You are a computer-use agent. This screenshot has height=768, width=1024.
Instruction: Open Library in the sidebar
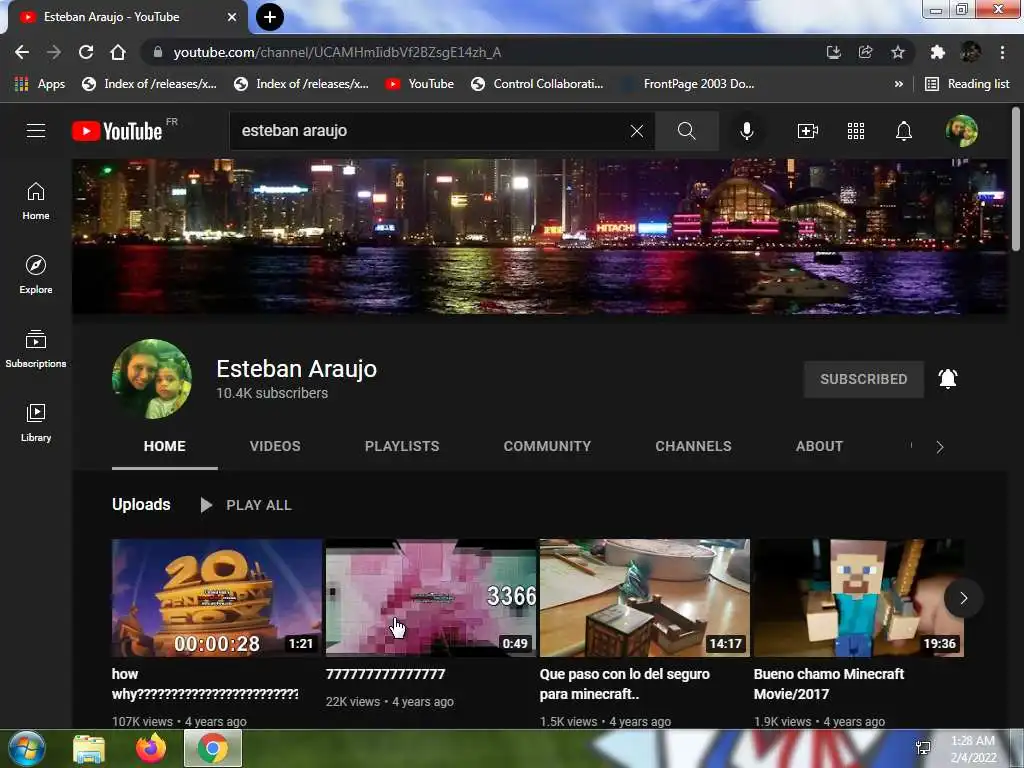pos(36,423)
